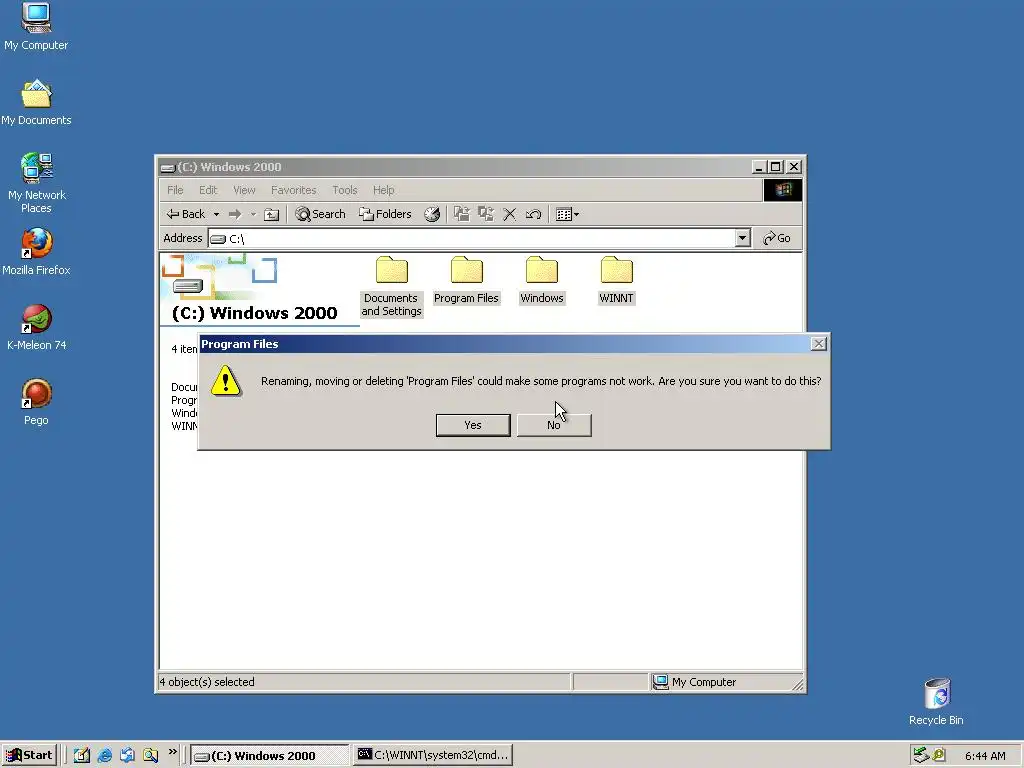Viewport: 1024px width, 768px height.
Task: Open the Views dropdown in the toolbar
Action: point(567,214)
